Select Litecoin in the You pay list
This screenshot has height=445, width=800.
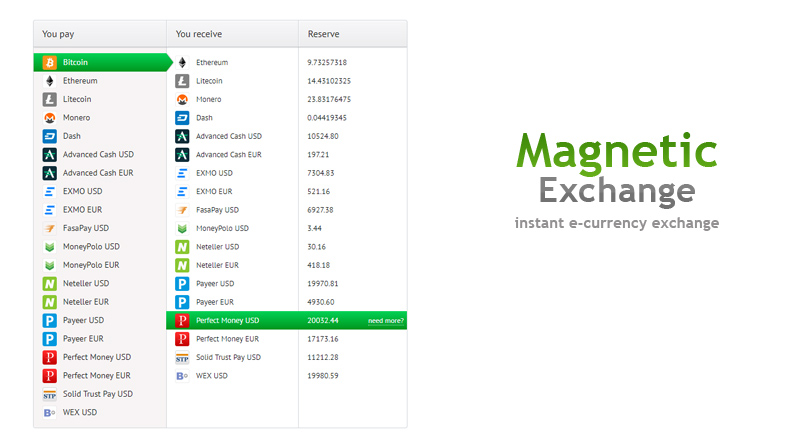pos(77,99)
